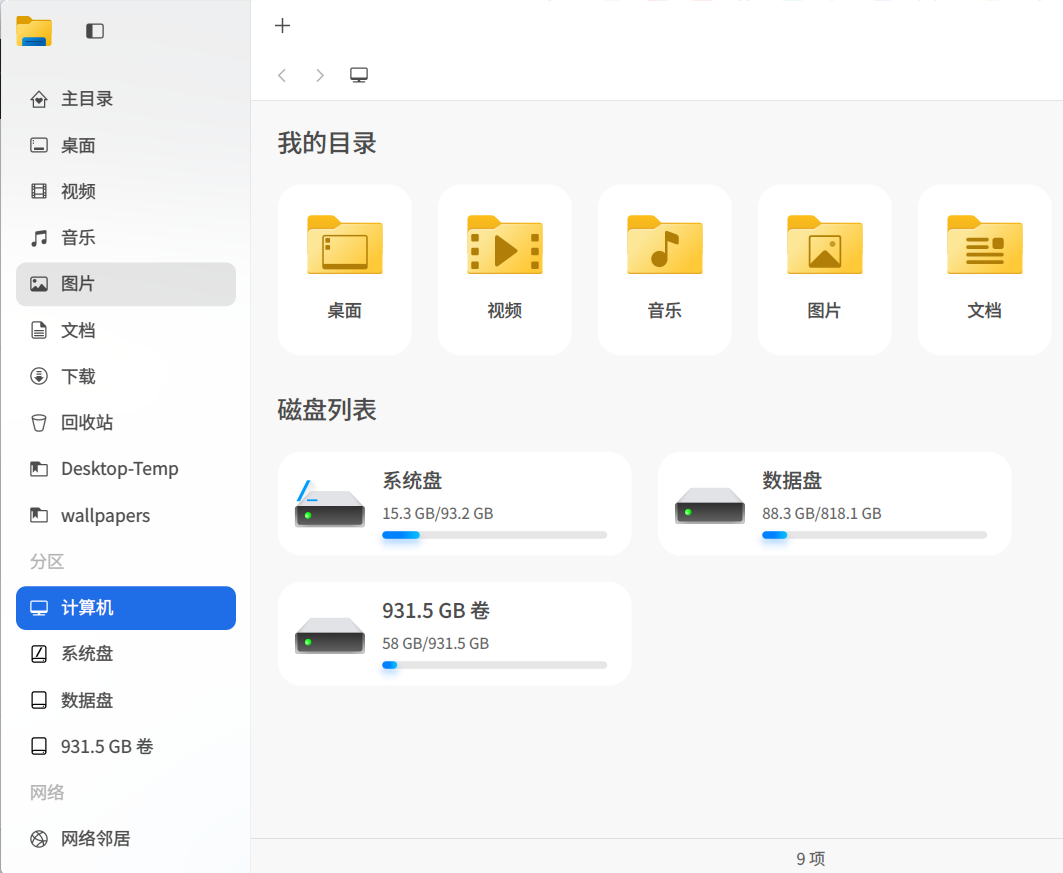1063x873 pixels.
Task: Open 系统盘 in the sidebar
Action: tap(126, 654)
